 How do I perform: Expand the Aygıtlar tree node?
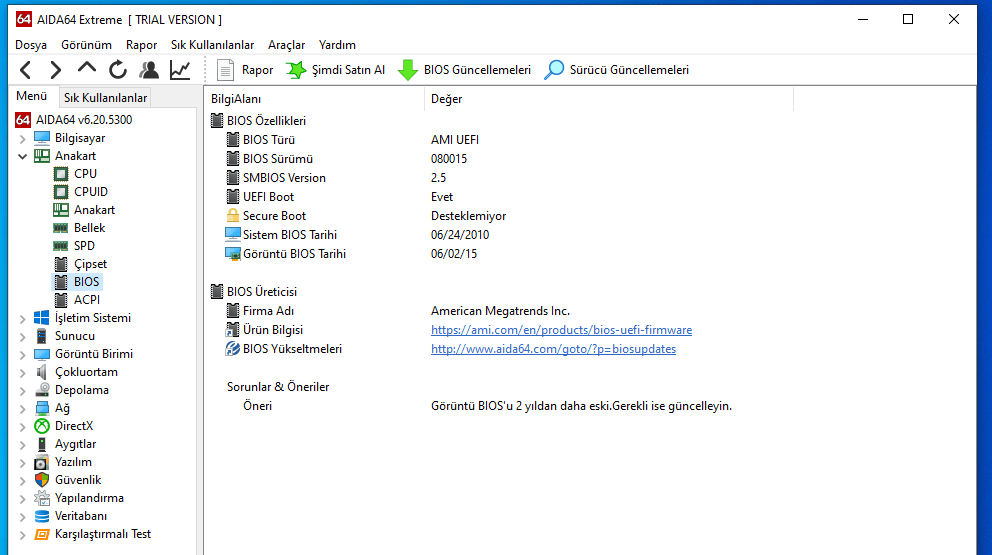[x=23, y=444]
